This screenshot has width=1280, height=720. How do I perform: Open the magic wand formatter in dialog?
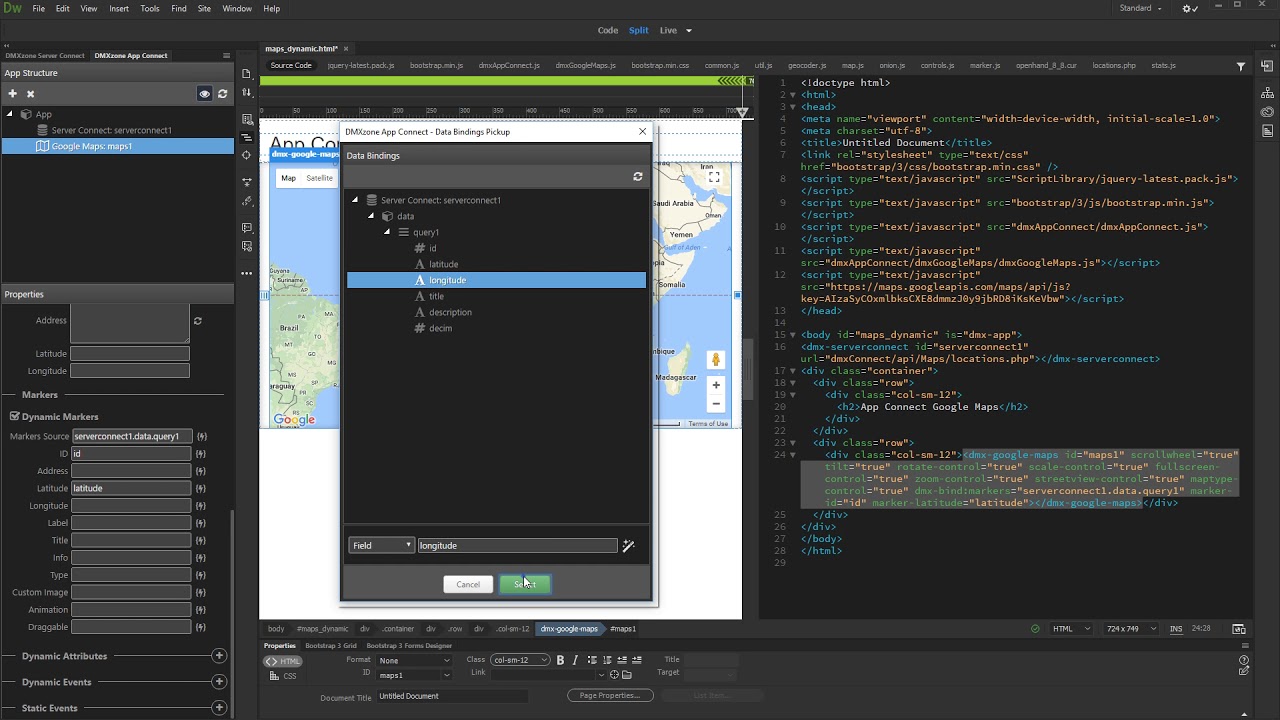pyautogui.click(x=628, y=545)
